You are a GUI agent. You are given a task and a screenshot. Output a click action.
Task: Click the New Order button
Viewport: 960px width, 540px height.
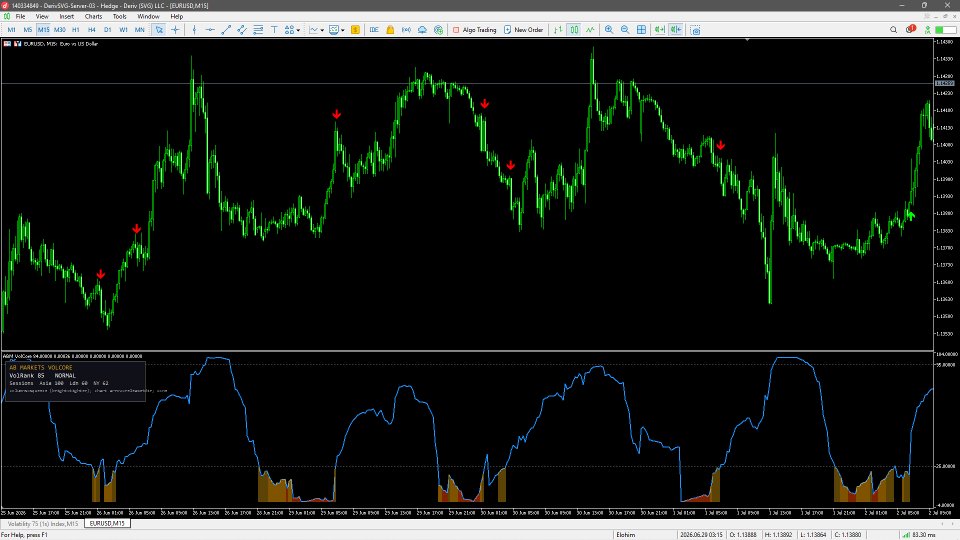point(523,29)
